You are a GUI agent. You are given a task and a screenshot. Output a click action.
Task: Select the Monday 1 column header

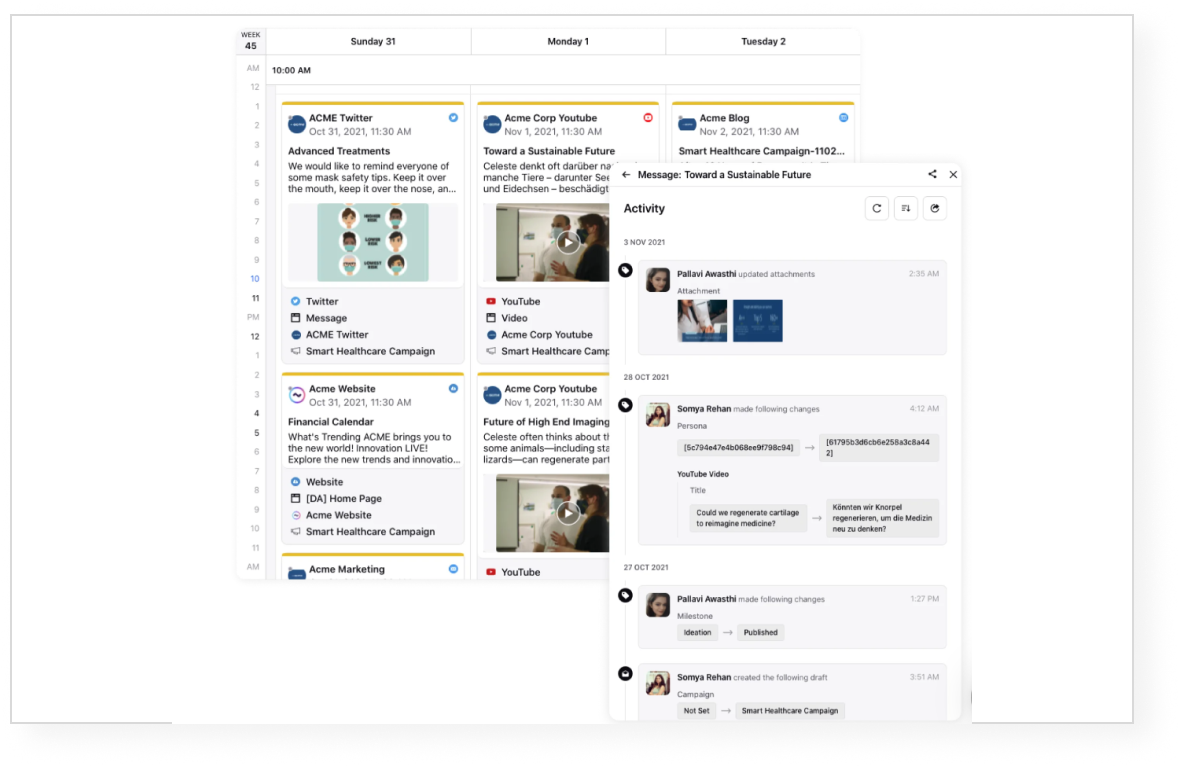pos(568,41)
